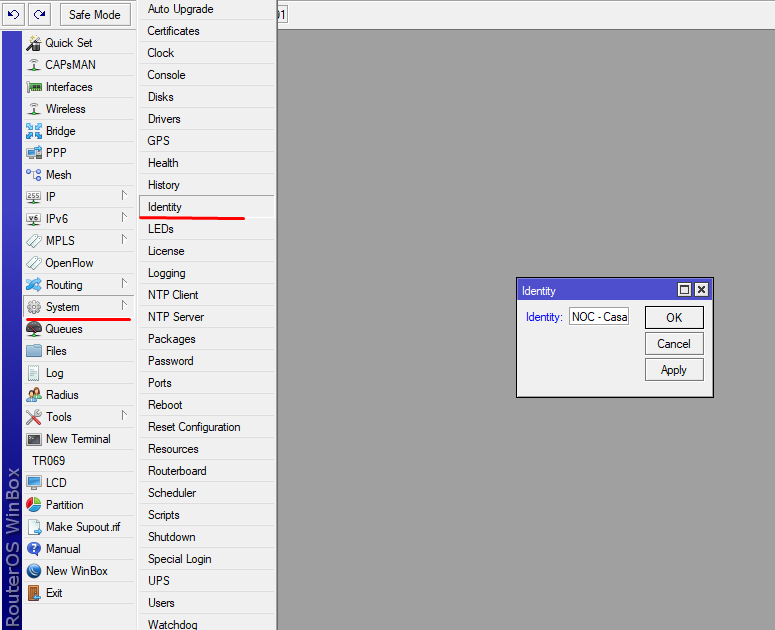Open Queues gauge icon
This screenshot has width=775, height=630.
[34, 329]
